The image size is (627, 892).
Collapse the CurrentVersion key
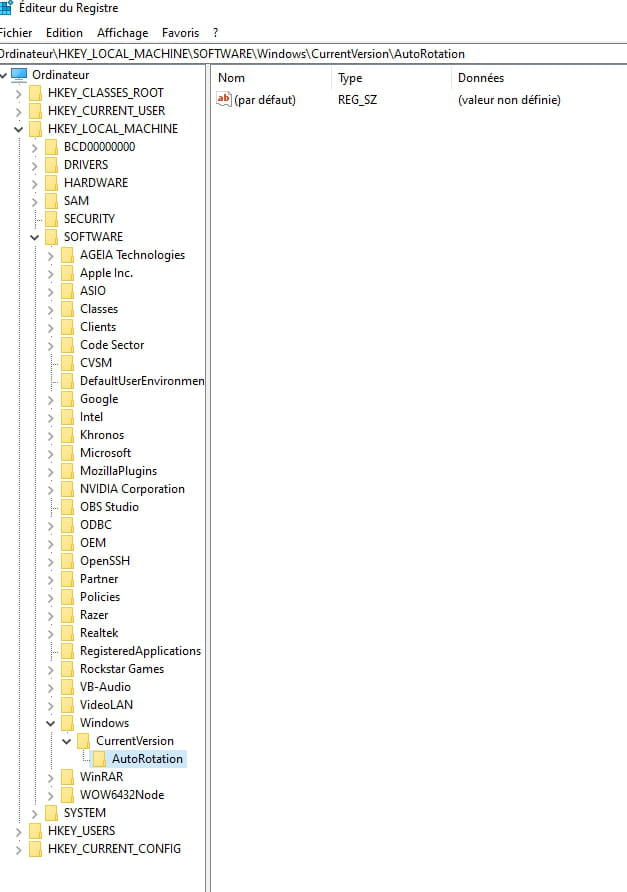coord(67,741)
